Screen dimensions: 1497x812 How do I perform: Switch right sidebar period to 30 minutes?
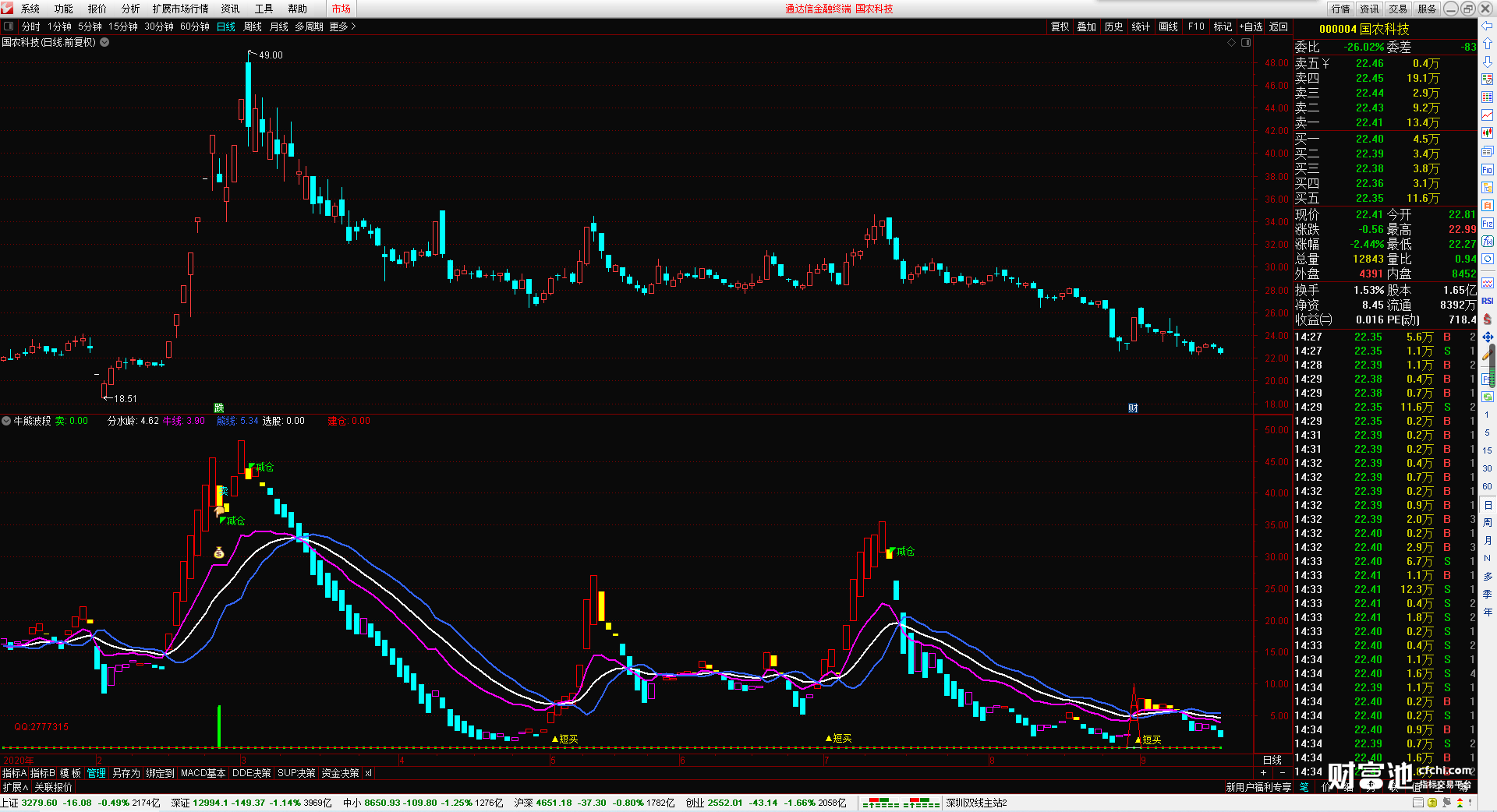coord(1487,468)
